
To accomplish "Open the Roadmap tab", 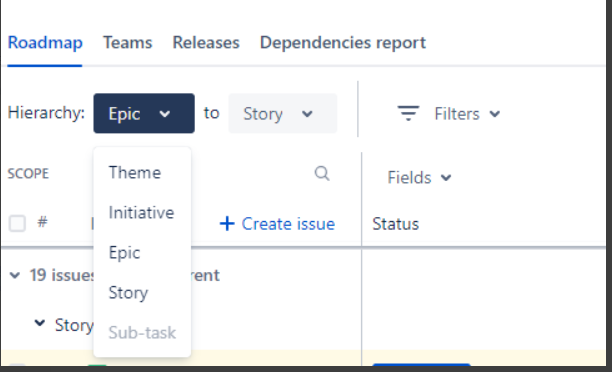I will tap(45, 43).
